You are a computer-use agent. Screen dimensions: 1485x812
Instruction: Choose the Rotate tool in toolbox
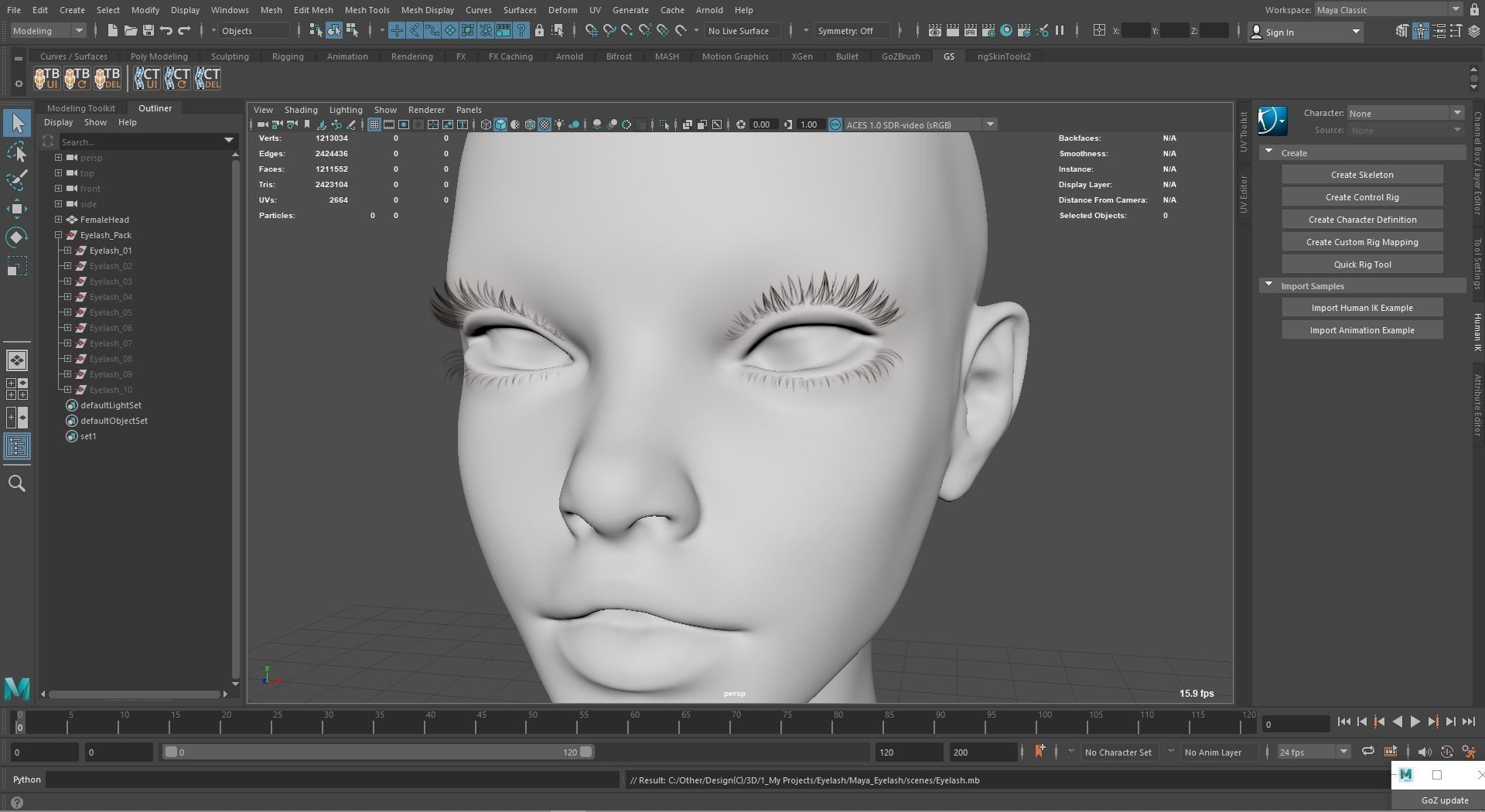pos(17,237)
